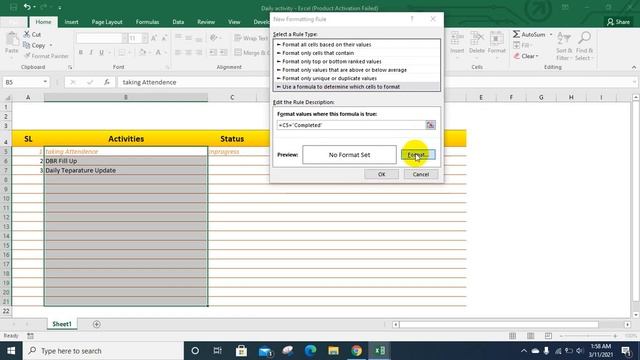
Task: Open File Explorer from the taskbar
Action: click(333, 351)
